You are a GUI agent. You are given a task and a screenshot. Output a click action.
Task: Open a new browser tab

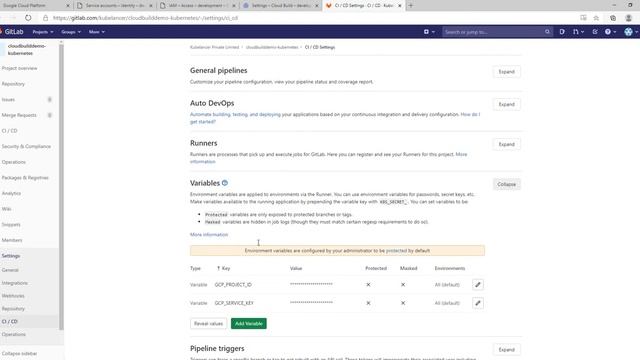point(411,6)
